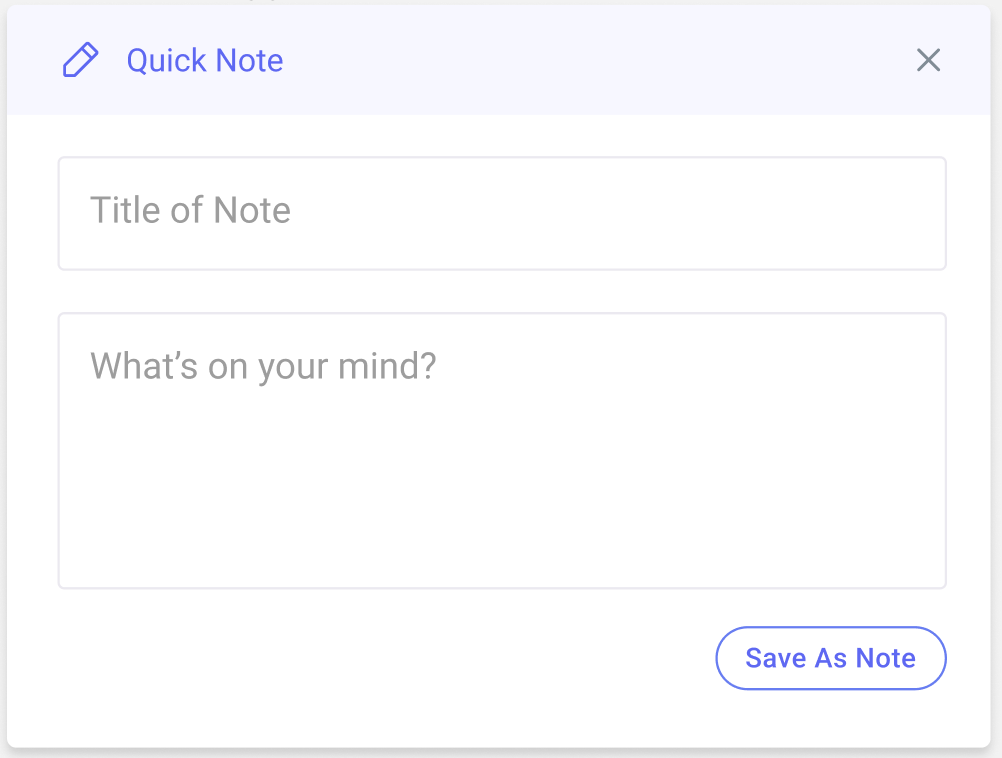
Task: Save the quick note as a note
Action: click(x=830, y=658)
